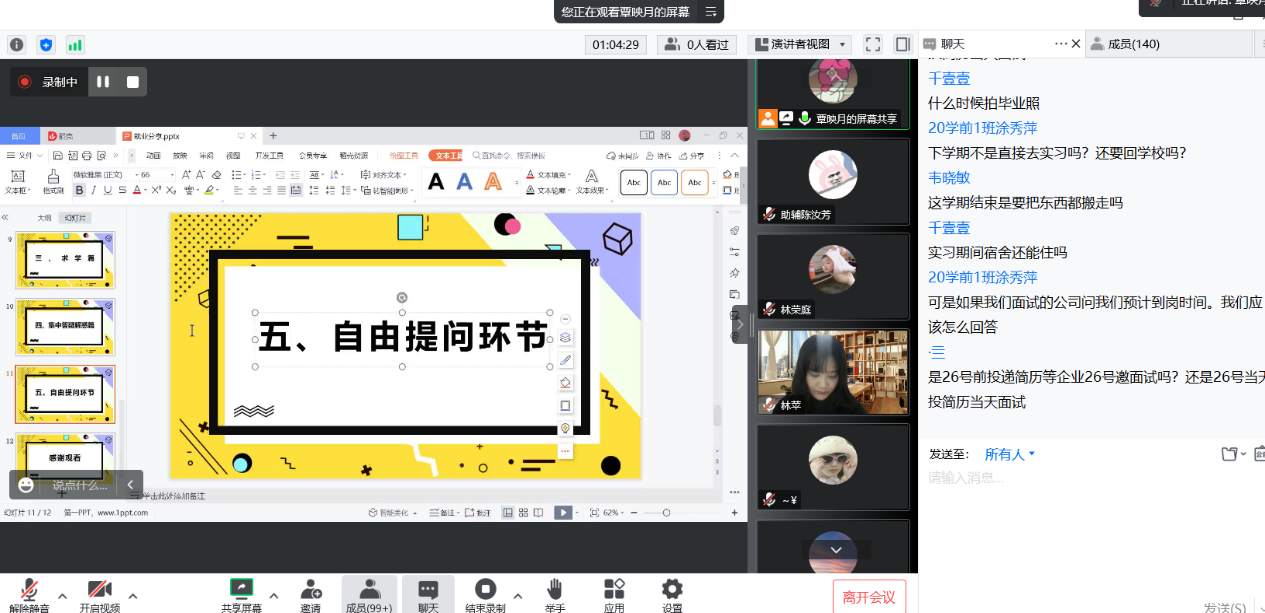
Task: Raise hand with 举手 icon
Action: point(554,594)
